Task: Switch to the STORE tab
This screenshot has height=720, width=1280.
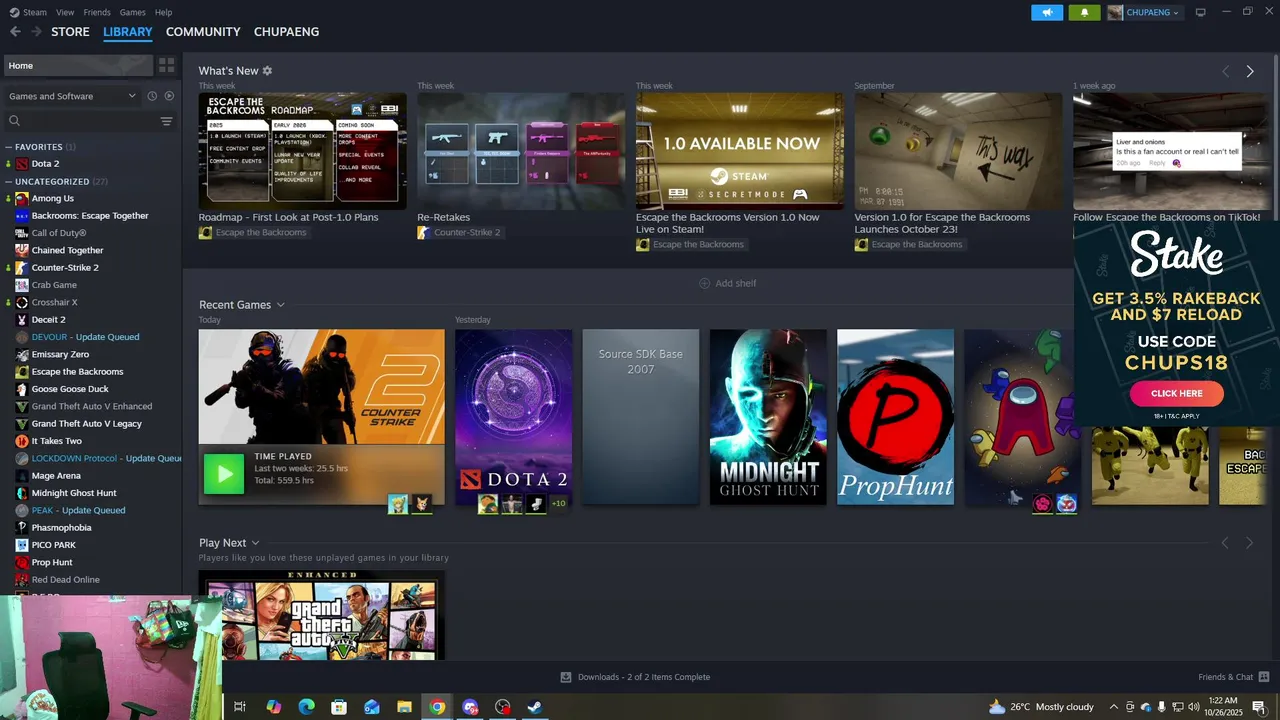Action: 70,32
